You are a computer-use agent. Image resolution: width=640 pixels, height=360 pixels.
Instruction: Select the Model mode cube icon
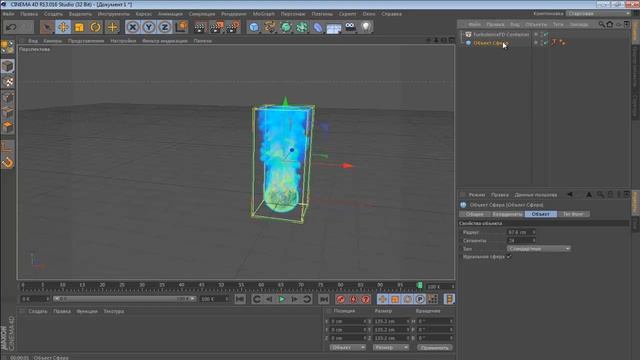7,66
